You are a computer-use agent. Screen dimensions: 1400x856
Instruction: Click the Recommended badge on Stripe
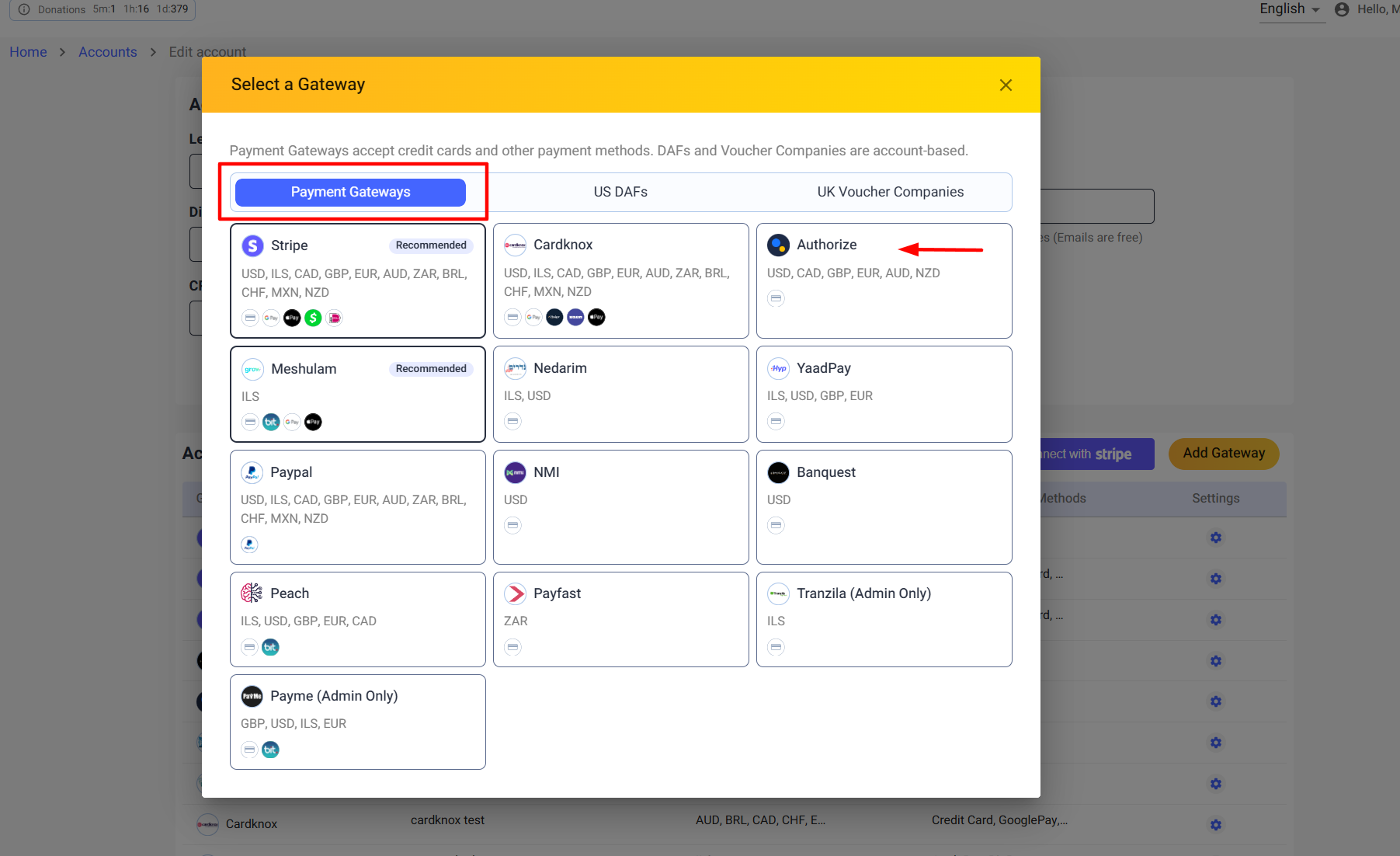431,245
